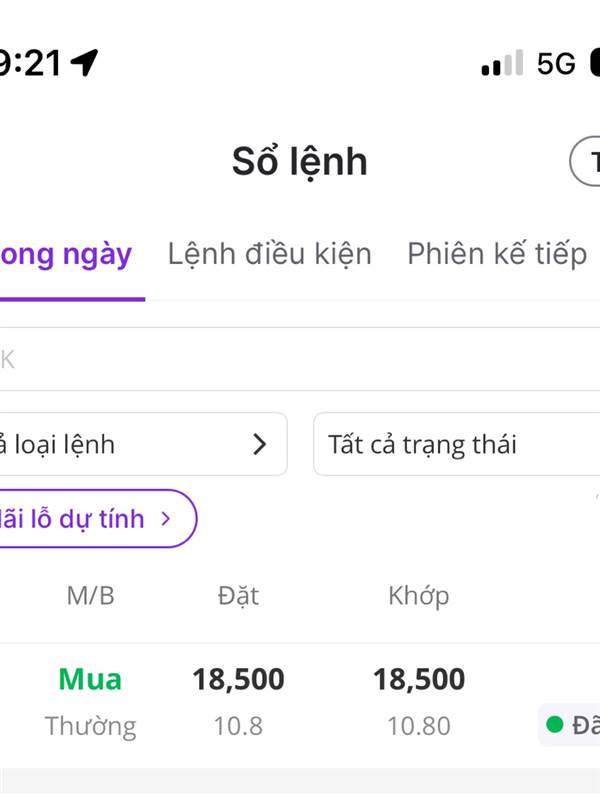This screenshot has height=800, width=600.
Task: Expand the 'Tất cả trạng thái' dropdown
Action: pyautogui.click(x=456, y=444)
